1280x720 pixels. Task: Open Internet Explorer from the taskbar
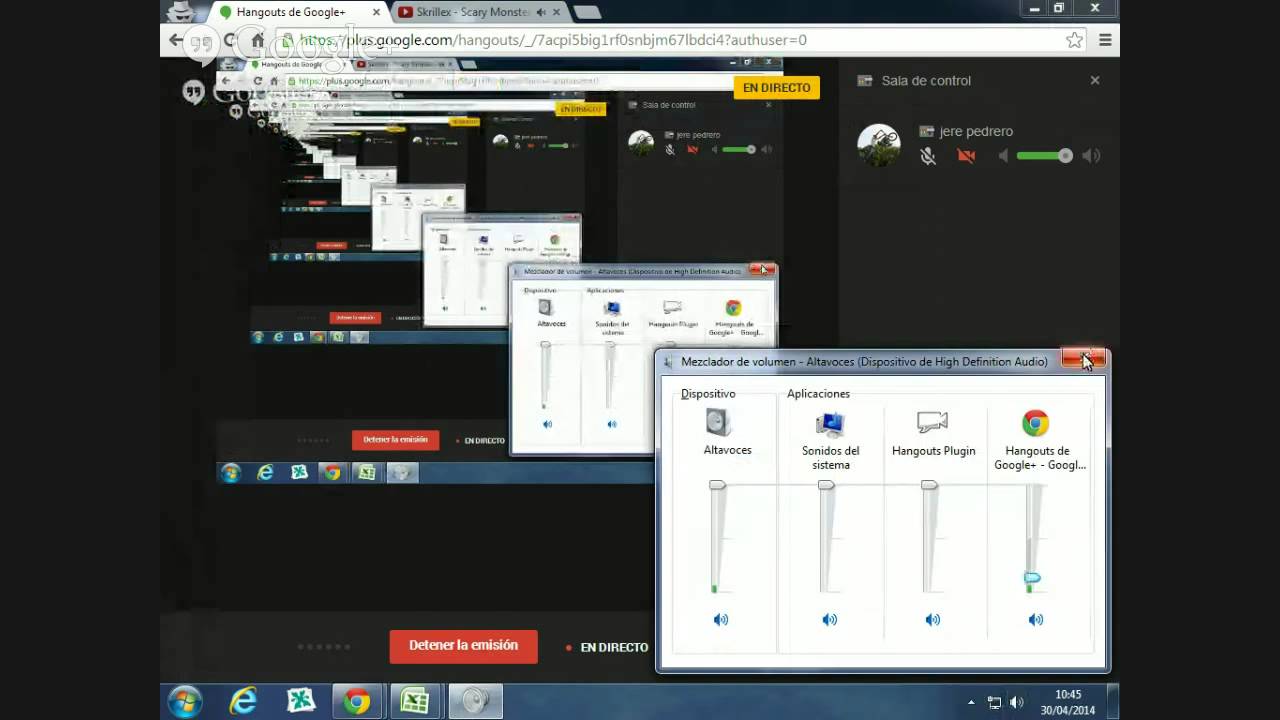coord(243,701)
